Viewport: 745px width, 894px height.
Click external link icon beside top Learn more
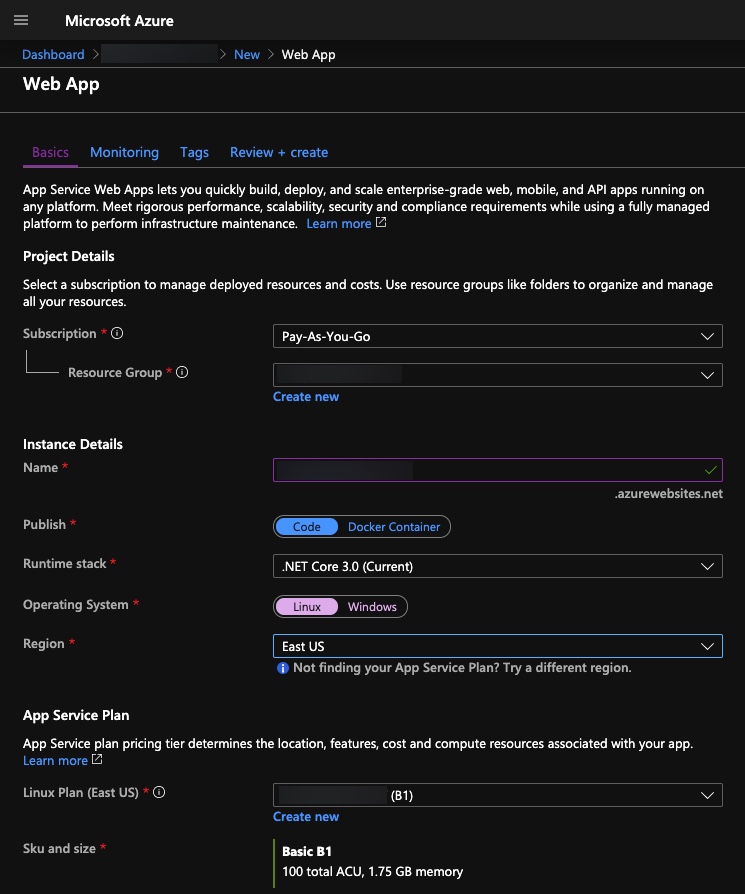coord(381,224)
